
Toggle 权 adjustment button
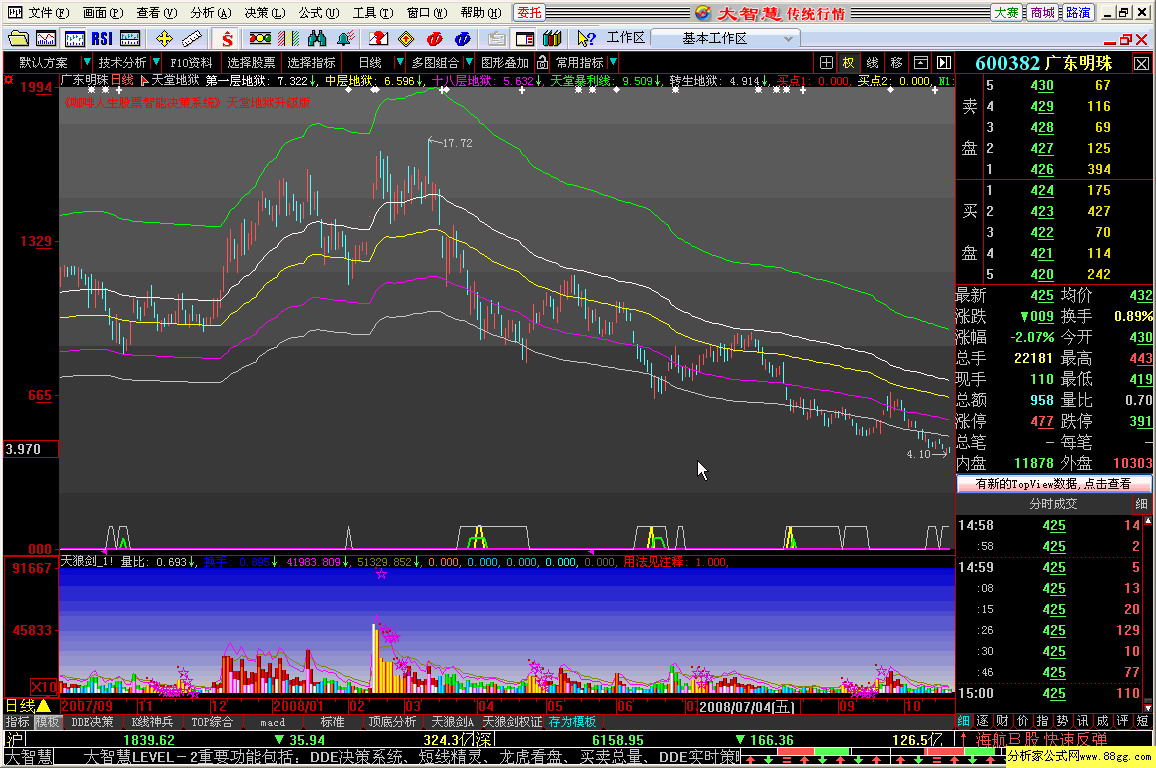pos(849,63)
